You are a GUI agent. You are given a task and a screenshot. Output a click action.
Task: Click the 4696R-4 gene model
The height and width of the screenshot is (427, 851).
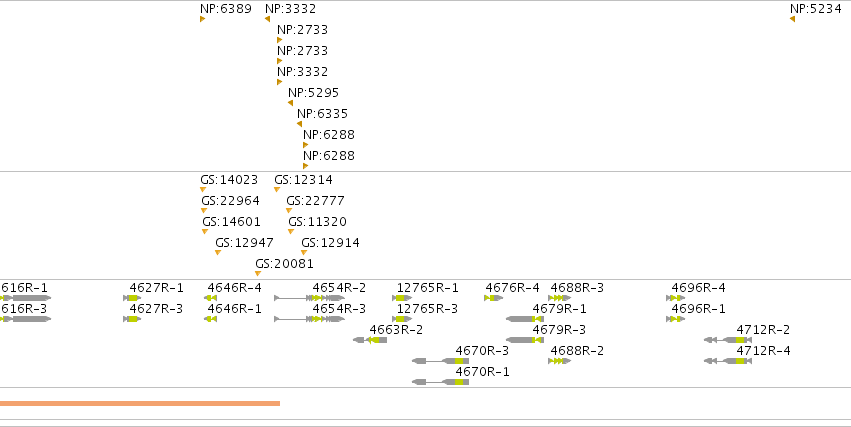[676, 298]
